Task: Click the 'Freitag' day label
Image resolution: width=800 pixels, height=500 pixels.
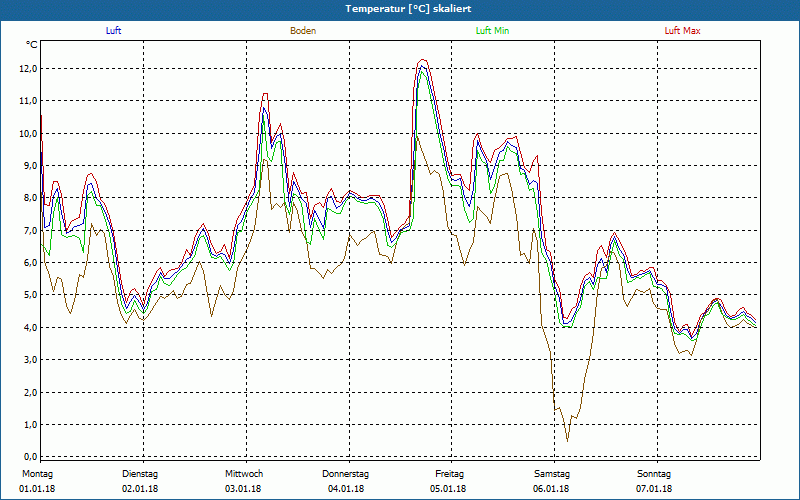Action: 449,474
